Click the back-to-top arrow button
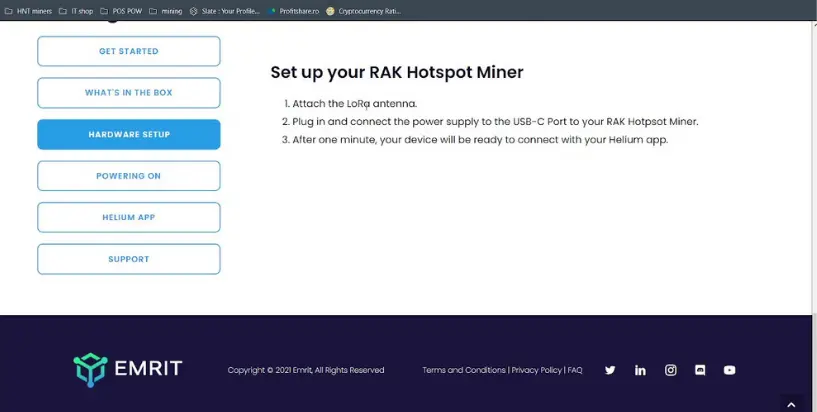817x412 pixels. [791, 405]
